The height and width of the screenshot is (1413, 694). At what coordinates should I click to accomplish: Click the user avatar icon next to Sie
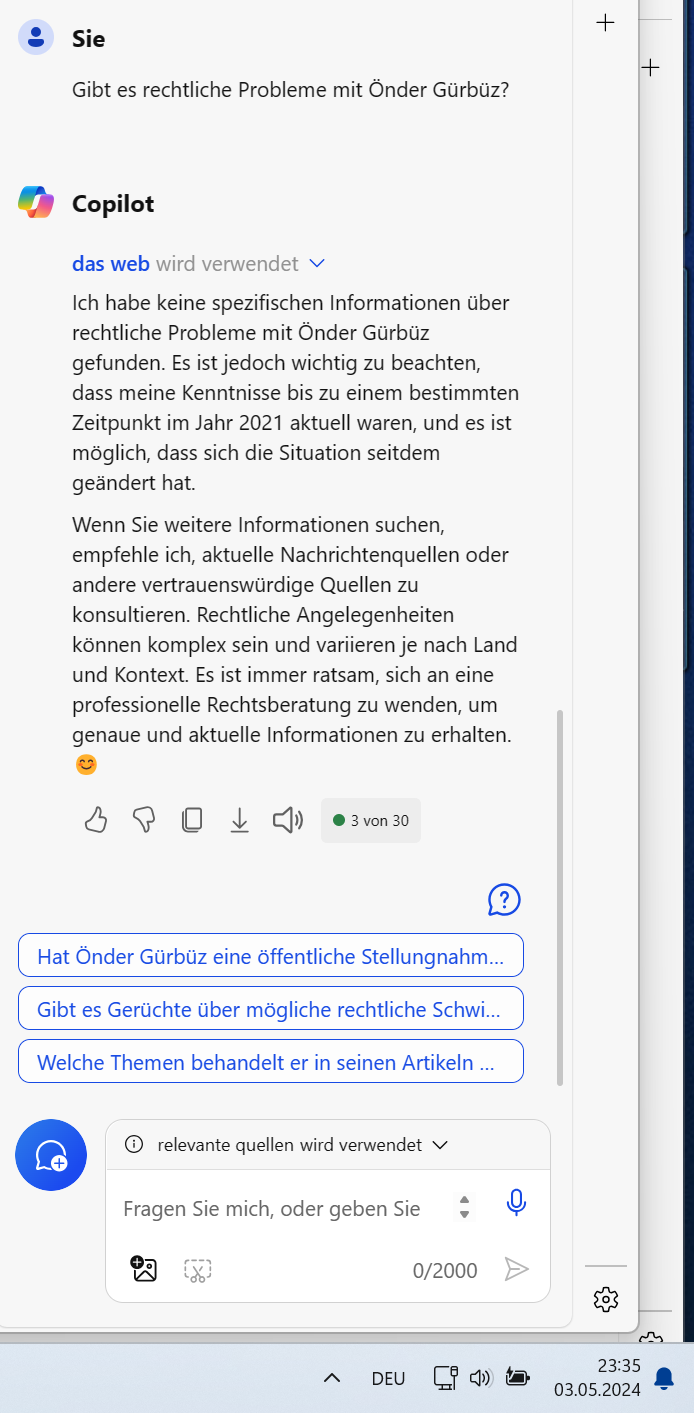[x=36, y=38]
